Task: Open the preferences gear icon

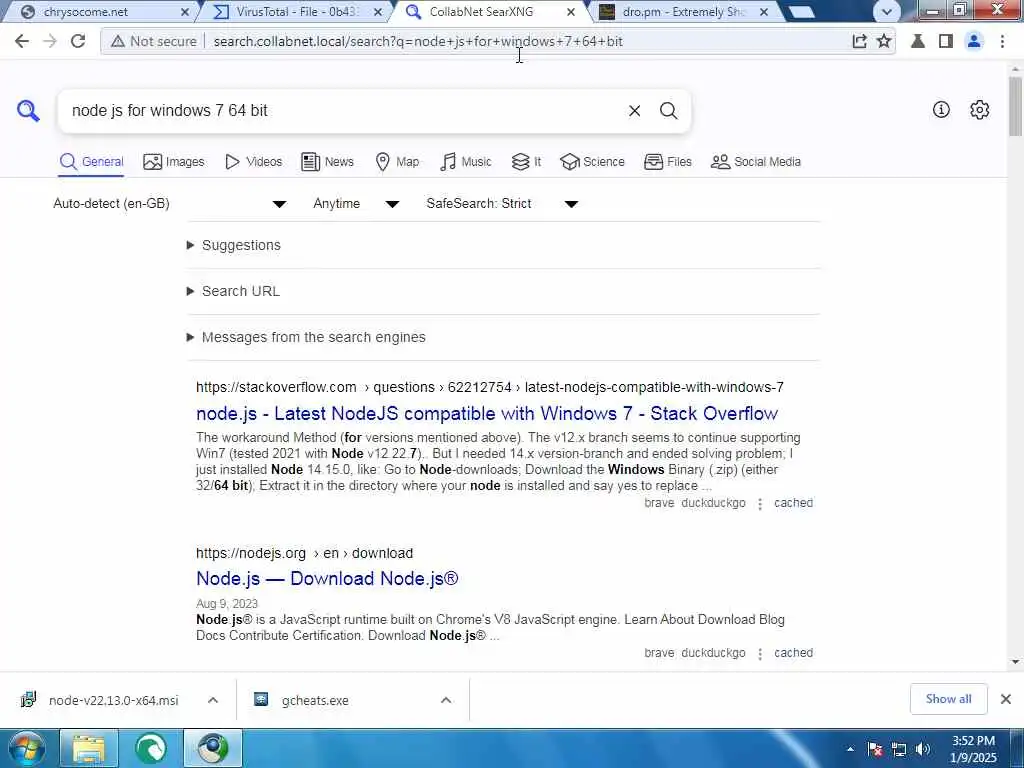Action: 979,110
